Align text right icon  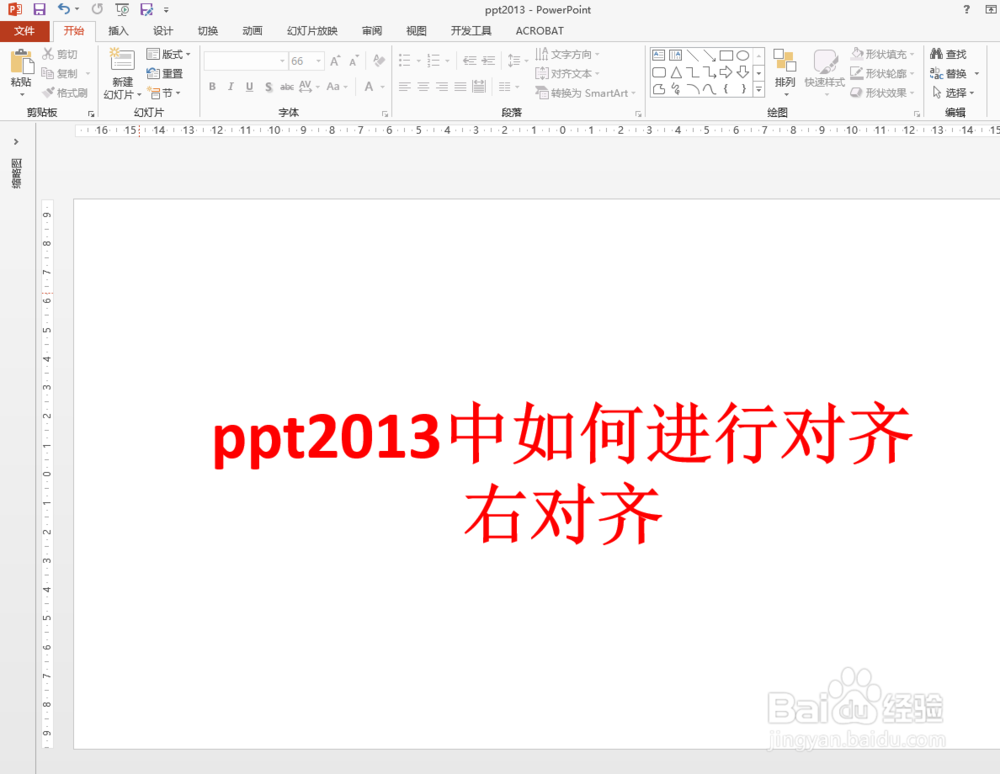[x=442, y=87]
